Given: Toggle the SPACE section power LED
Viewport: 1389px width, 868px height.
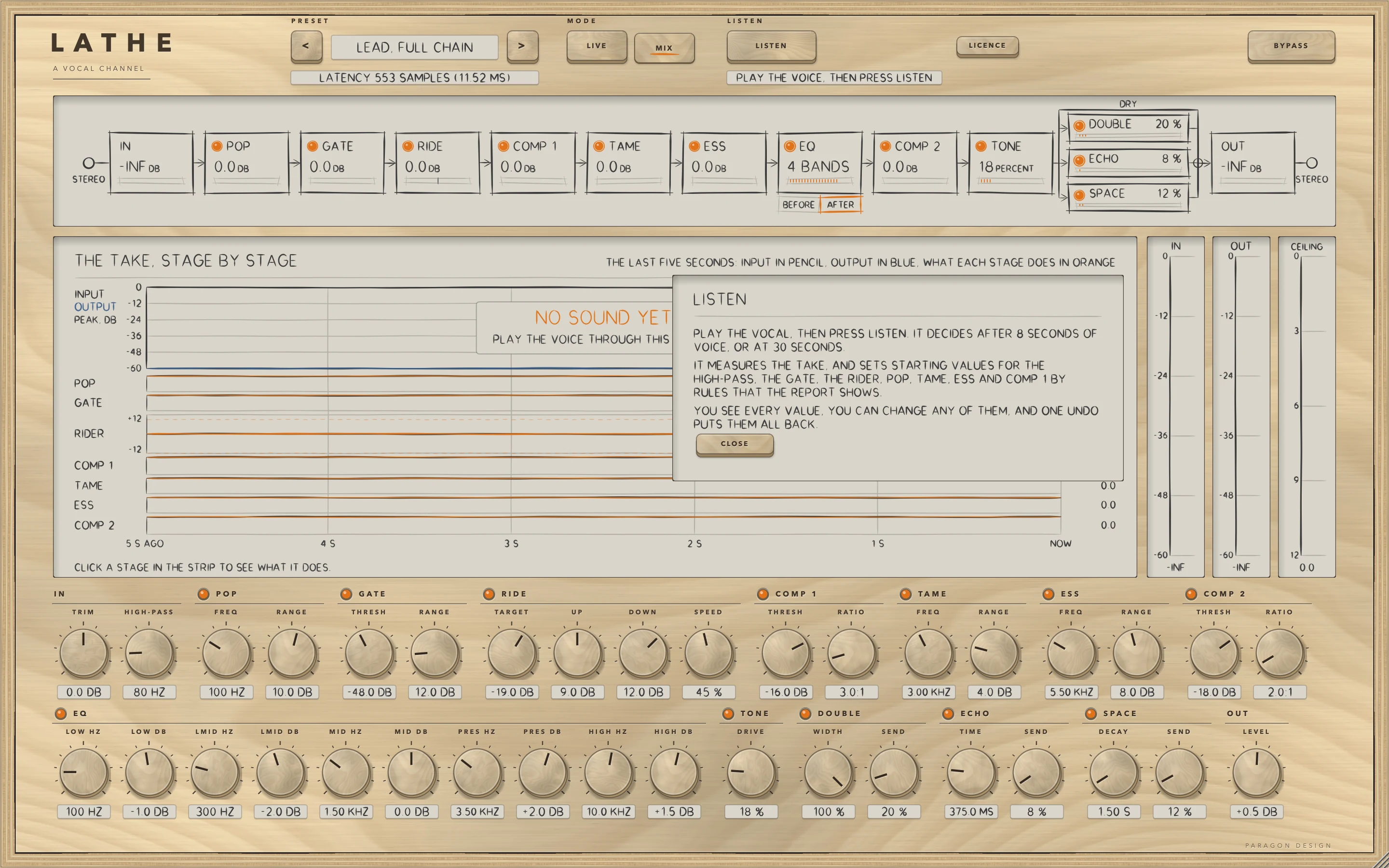Looking at the screenshot, I should point(1090,714).
